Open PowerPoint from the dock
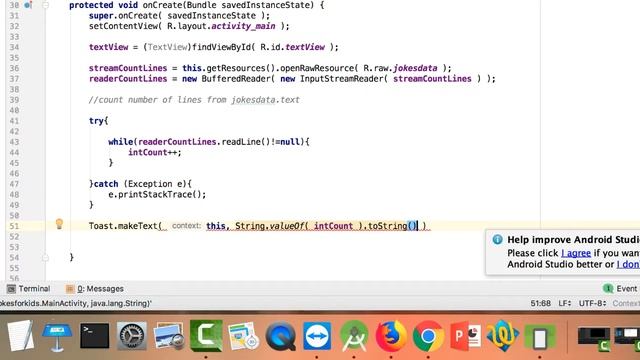This screenshot has height=360, width=640. coord(466,336)
